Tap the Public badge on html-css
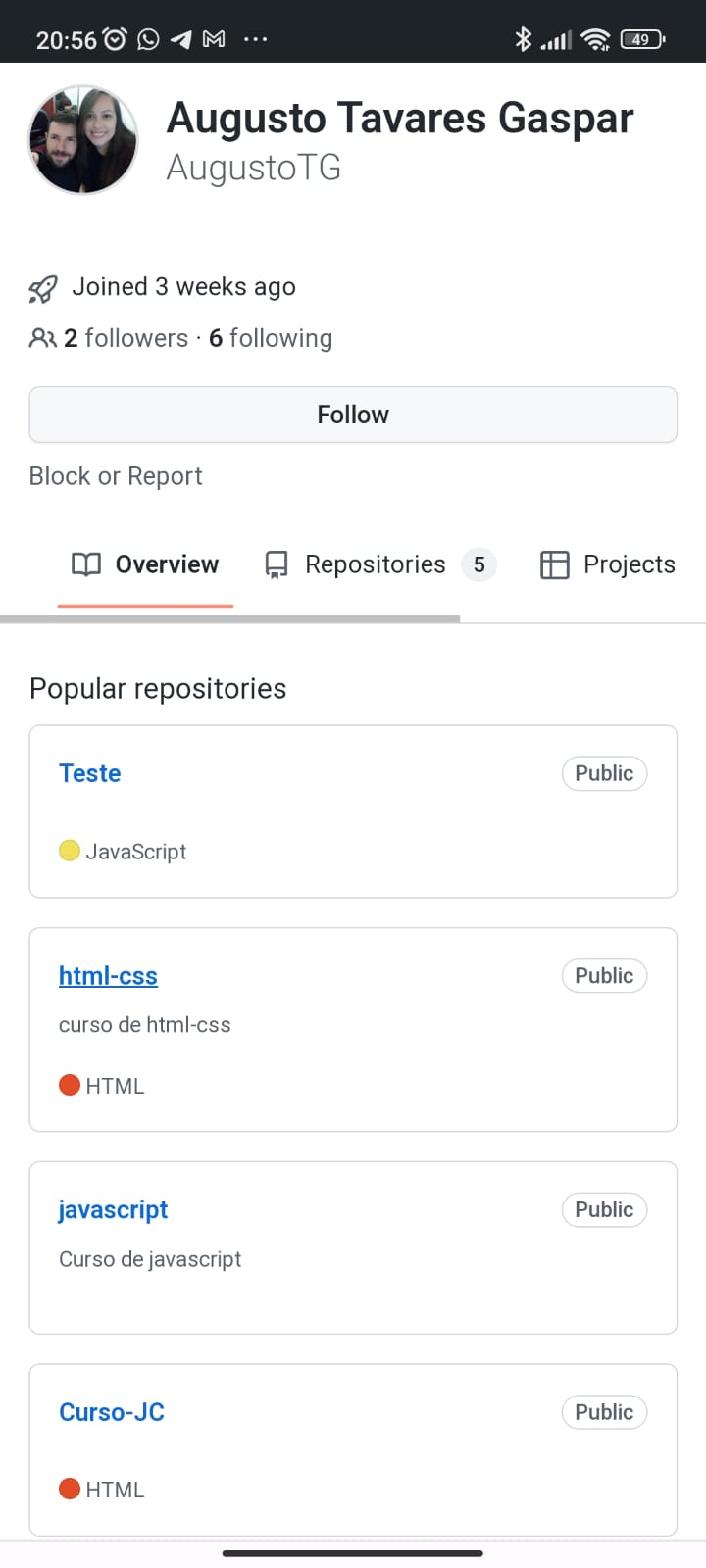 pos(604,976)
